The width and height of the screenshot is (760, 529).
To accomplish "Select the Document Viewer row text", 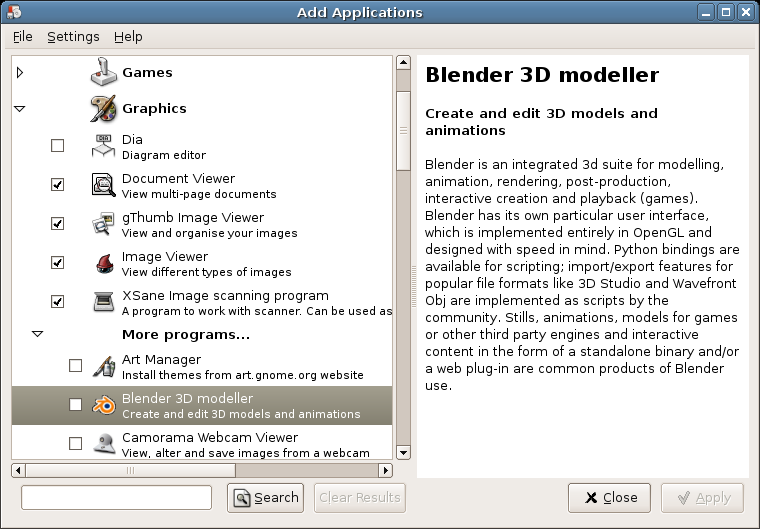I will point(199,186).
